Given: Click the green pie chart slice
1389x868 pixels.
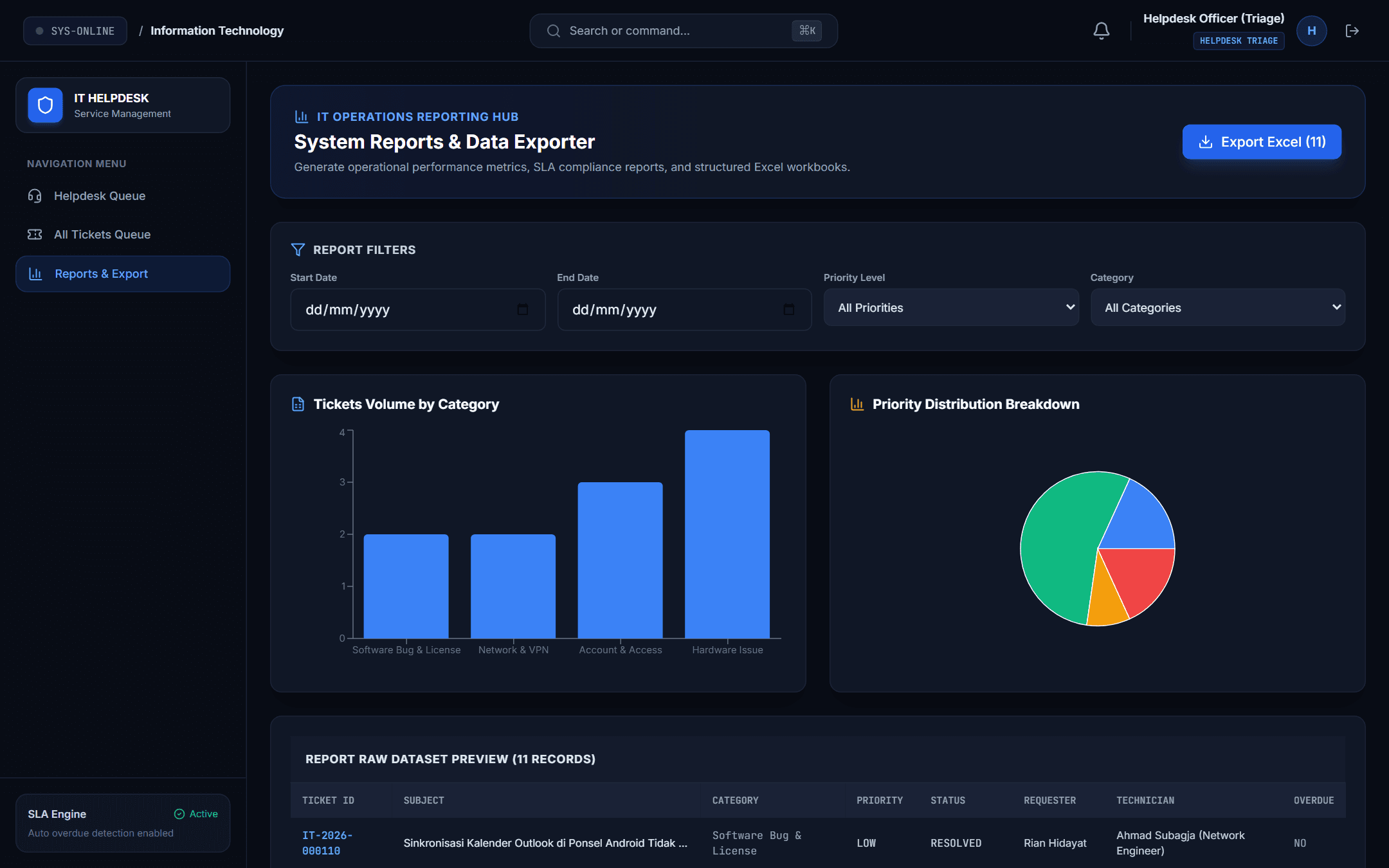Looking at the screenshot, I should (1061, 540).
